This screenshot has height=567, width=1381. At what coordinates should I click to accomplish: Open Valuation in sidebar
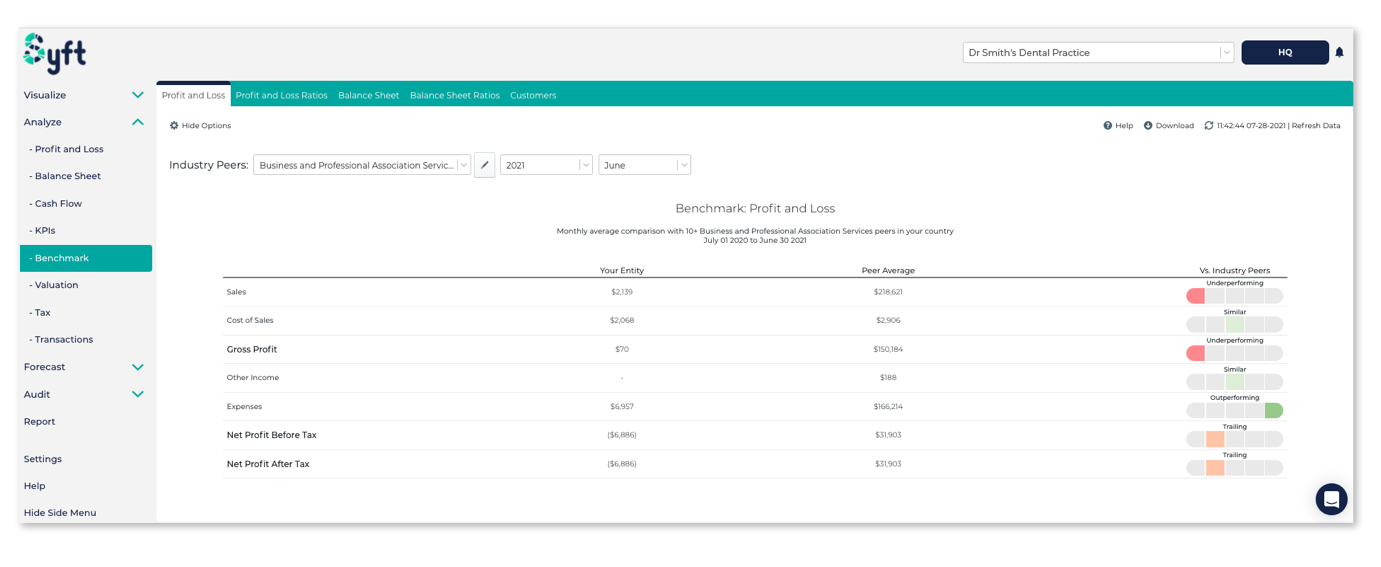coord(54,285)
